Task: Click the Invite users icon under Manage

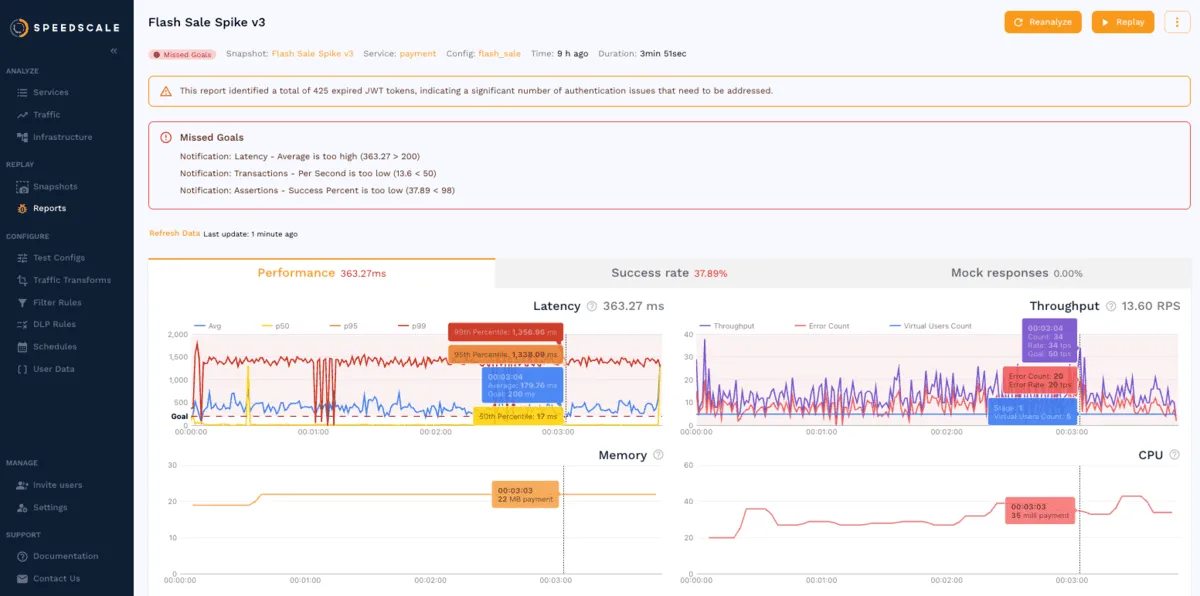Action: coord(24,485)
